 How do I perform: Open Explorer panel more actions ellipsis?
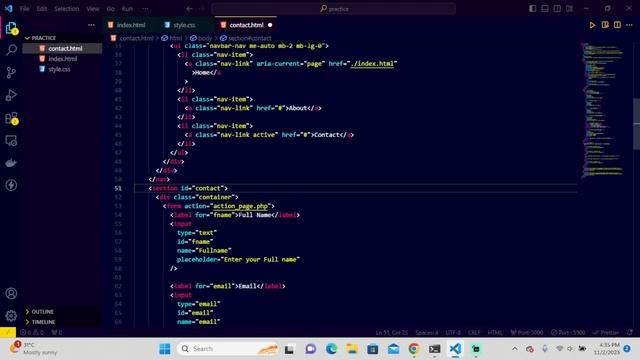91,25
